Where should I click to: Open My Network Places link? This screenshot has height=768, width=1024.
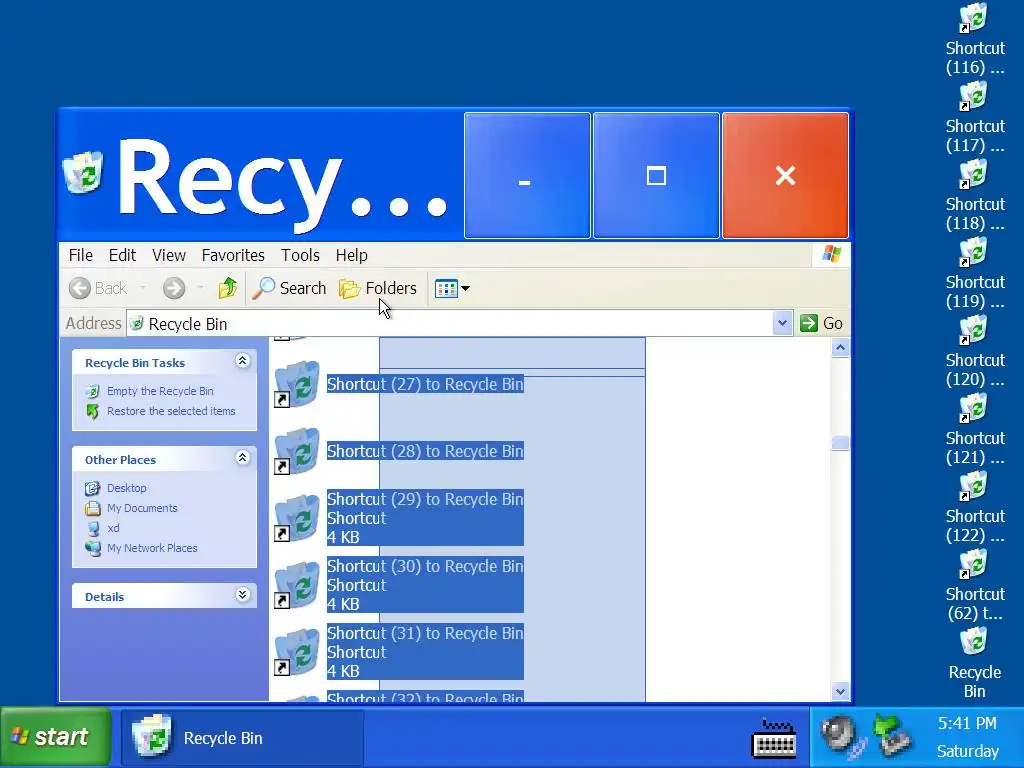tap(152, 549)
